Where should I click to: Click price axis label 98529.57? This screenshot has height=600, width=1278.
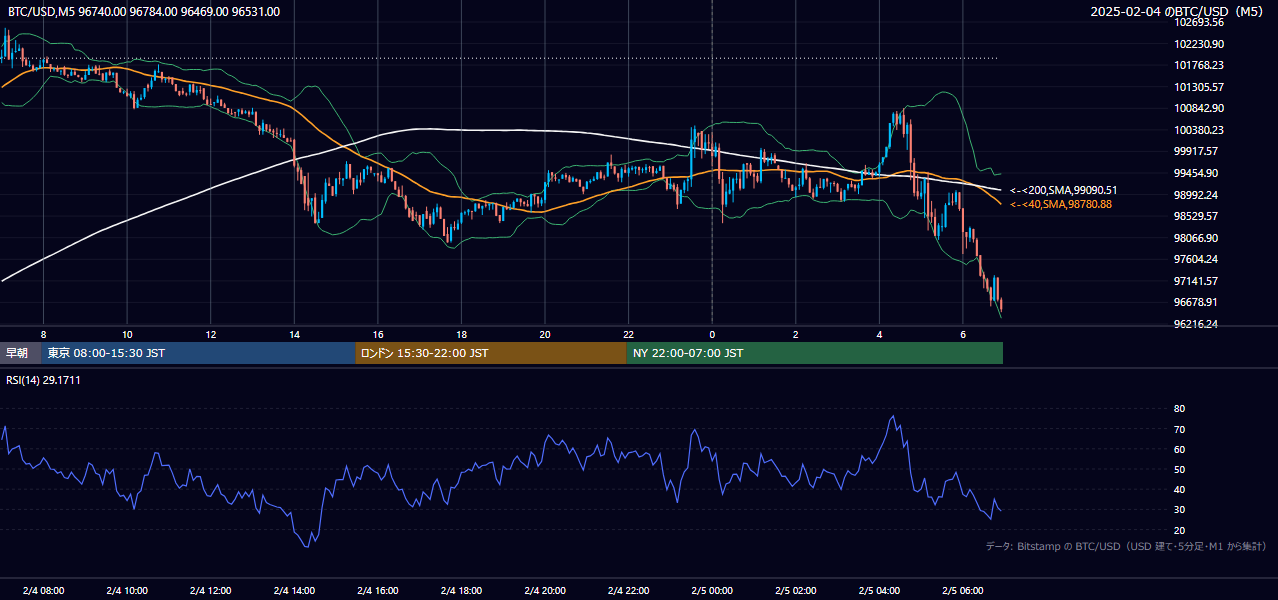tap(1197, 216)
